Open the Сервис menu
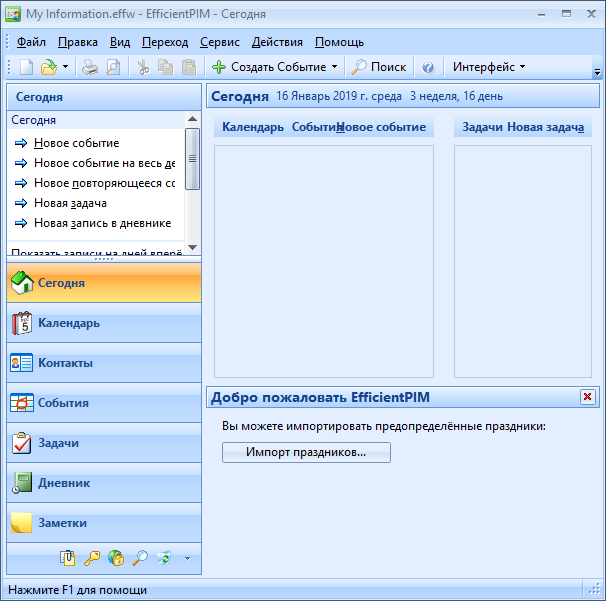Screen dimensions: 606x601 [219, 42]
